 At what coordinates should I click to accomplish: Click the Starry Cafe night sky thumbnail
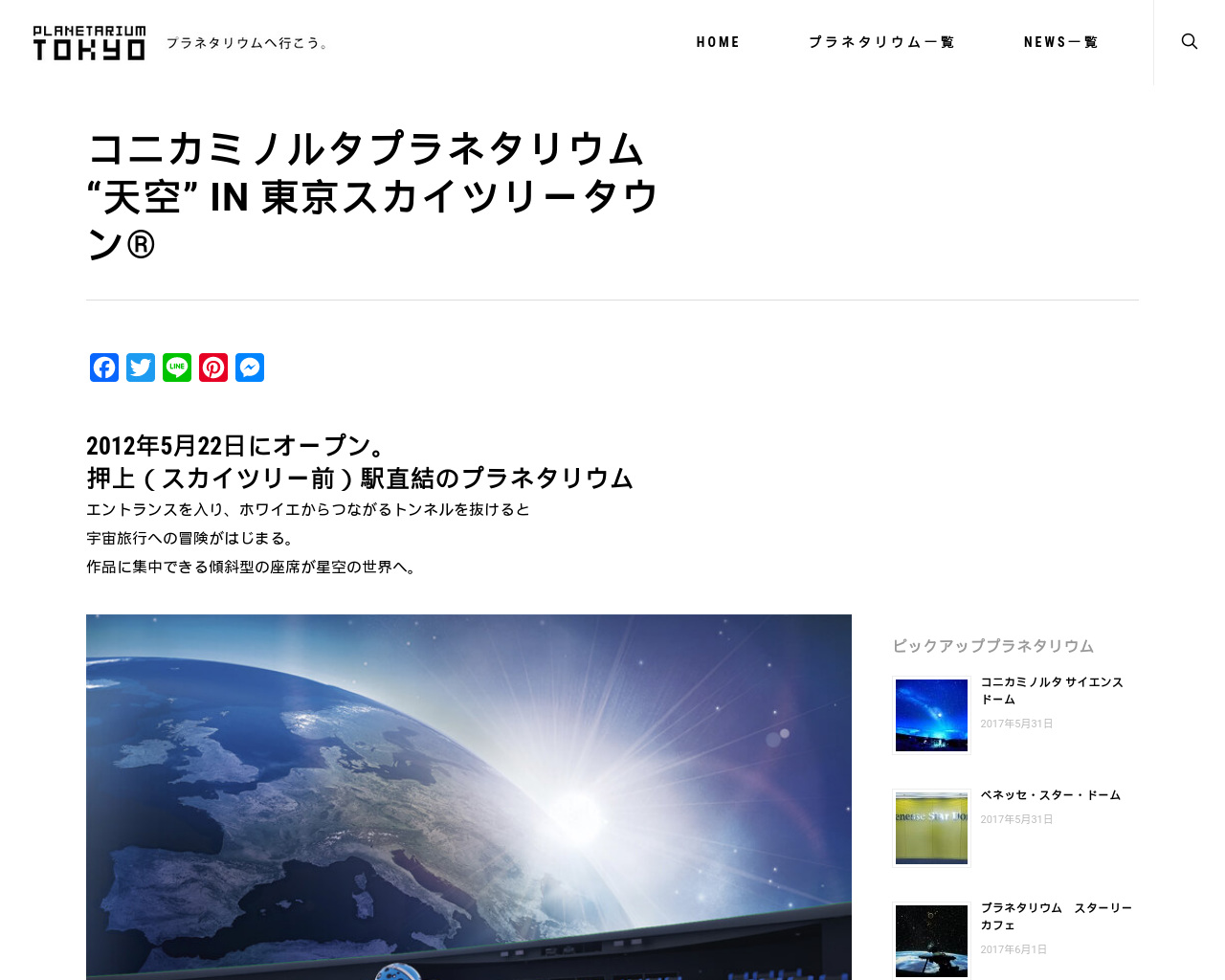click(x=931, y=941)
